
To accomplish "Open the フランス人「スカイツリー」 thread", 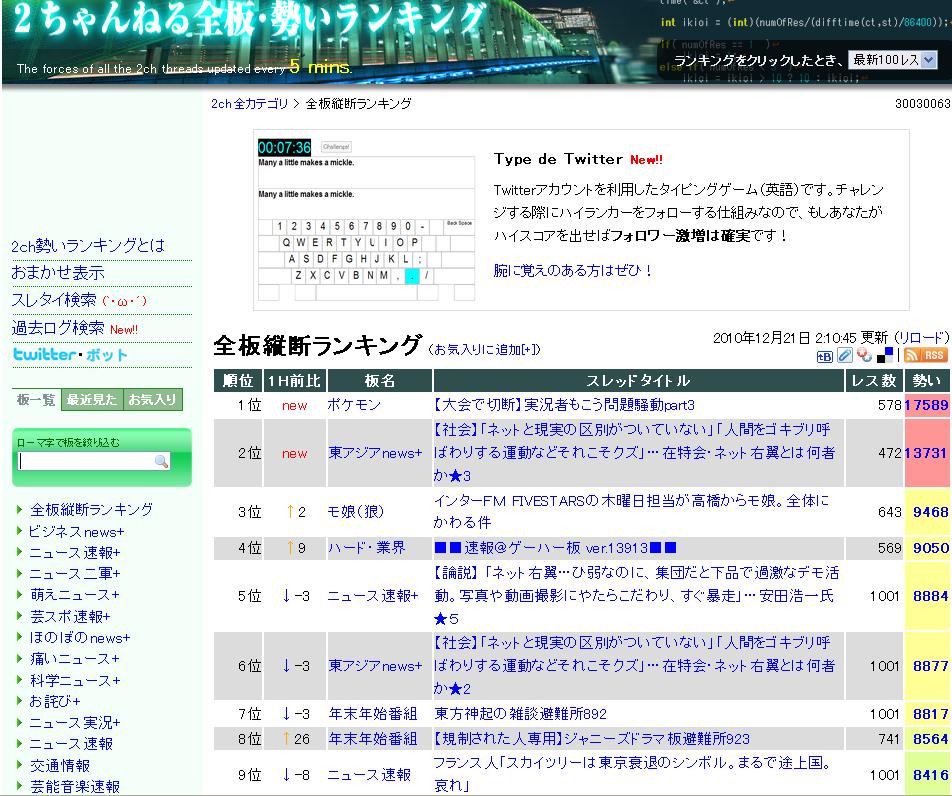I will pyautogui.click(x=633, y=774).
